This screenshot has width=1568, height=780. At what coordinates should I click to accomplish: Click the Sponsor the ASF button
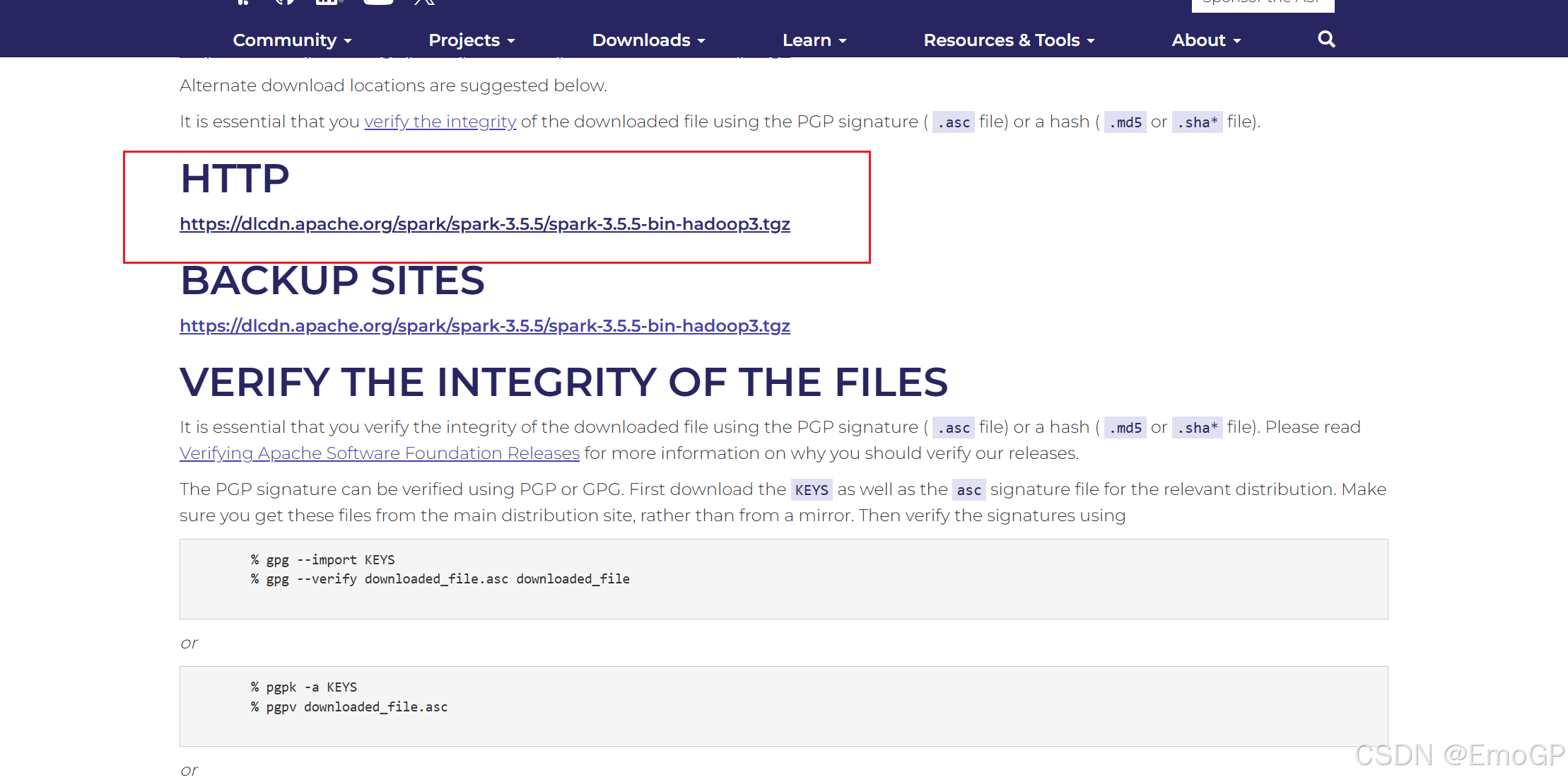coord(1263,4)
